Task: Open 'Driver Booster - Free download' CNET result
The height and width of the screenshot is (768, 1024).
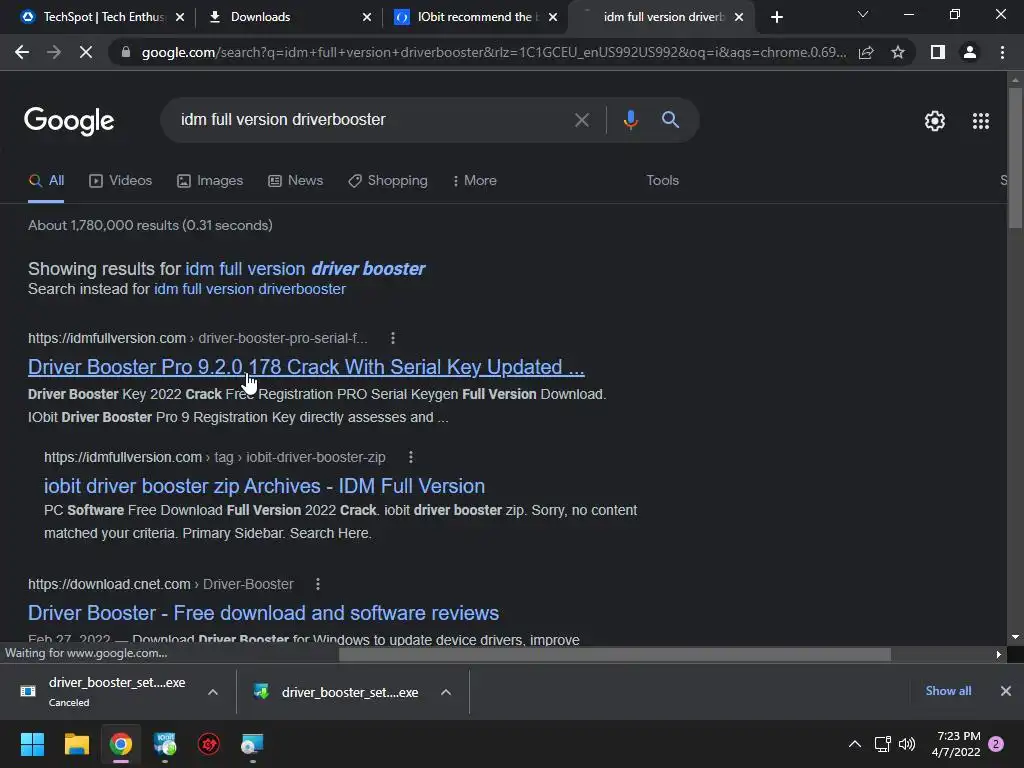Action: pos(263,613)
